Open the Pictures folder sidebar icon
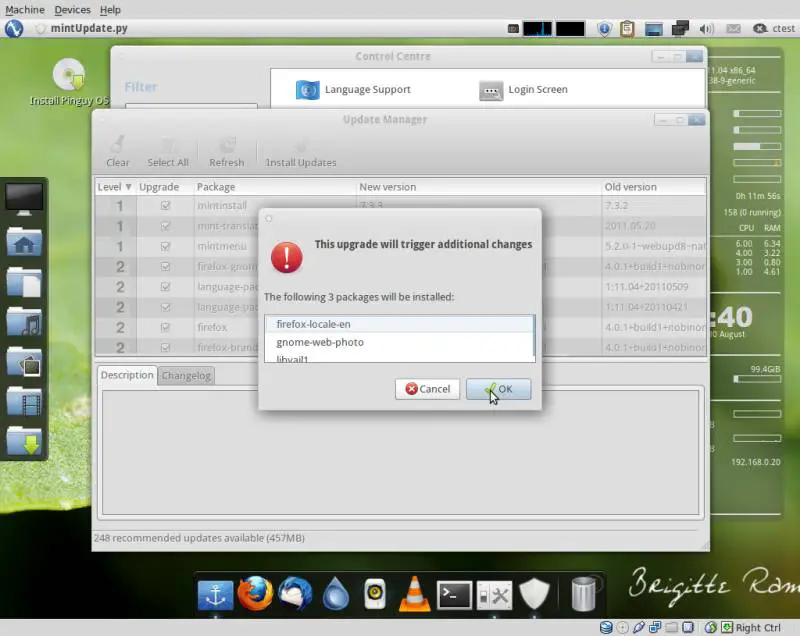This screenshot has width=800, height=636. click(x=24, y=361)
